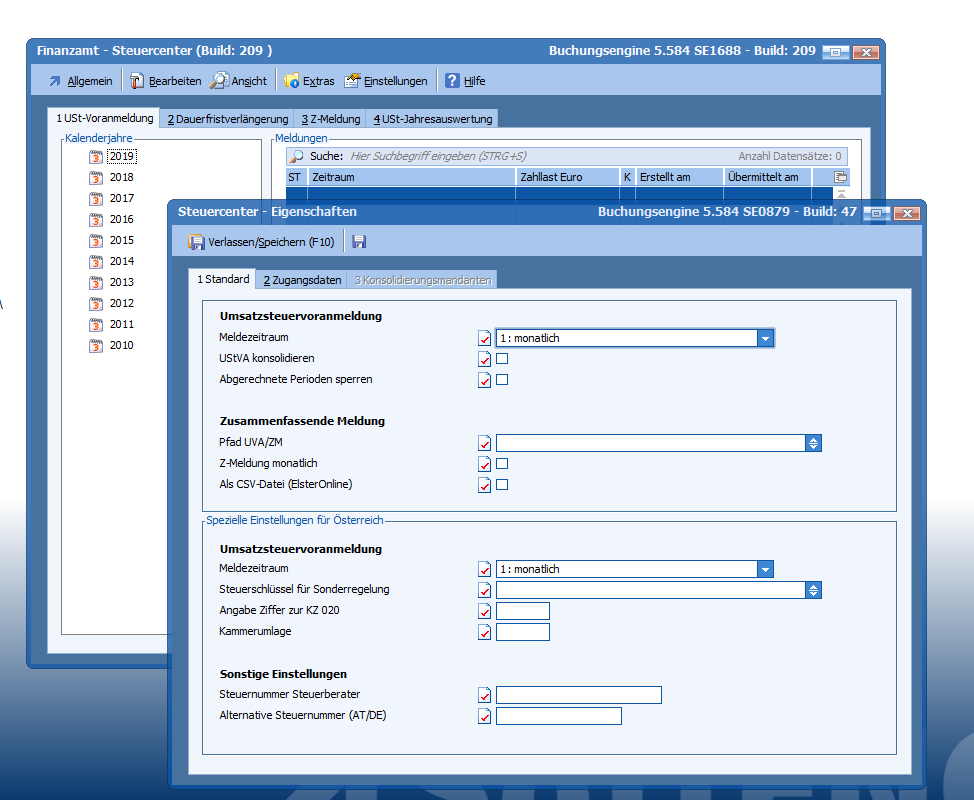
Task: Click Verlassen/Speichern (F10) button
Action: (261, 242)
